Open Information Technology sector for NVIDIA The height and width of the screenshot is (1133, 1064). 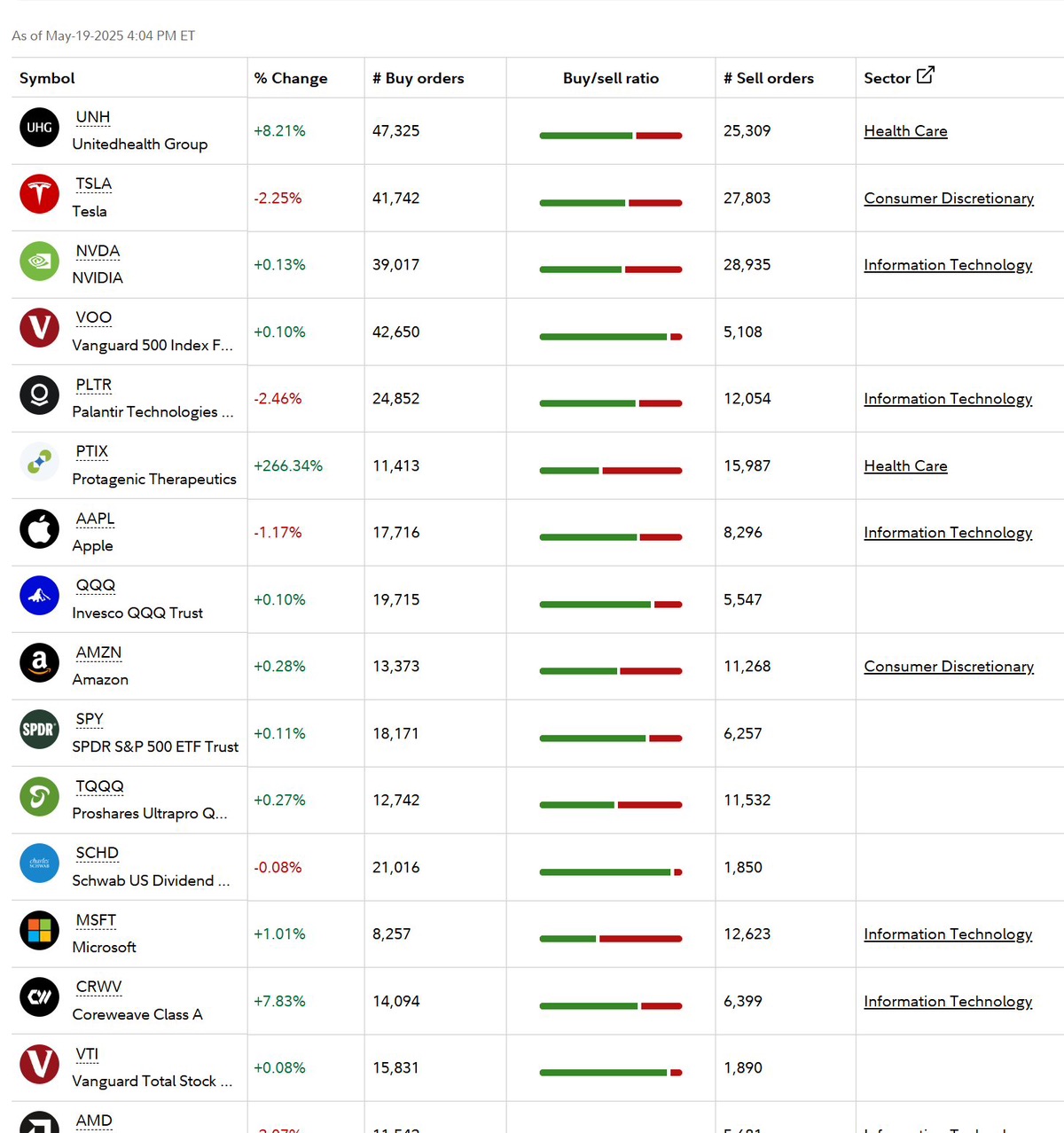pyautogui.click(x=948, y=265)
